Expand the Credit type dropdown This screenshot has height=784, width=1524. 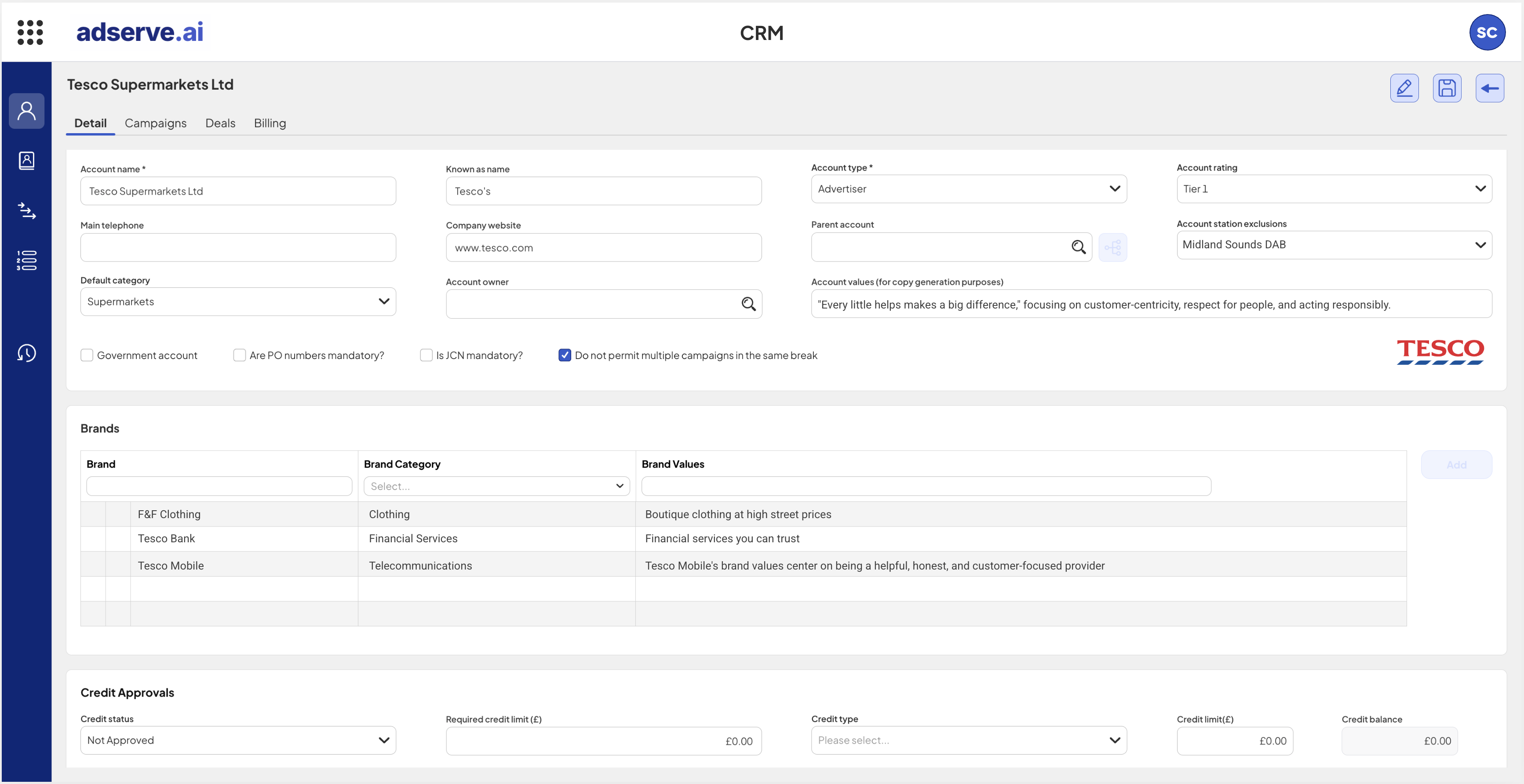coord(969,740)
